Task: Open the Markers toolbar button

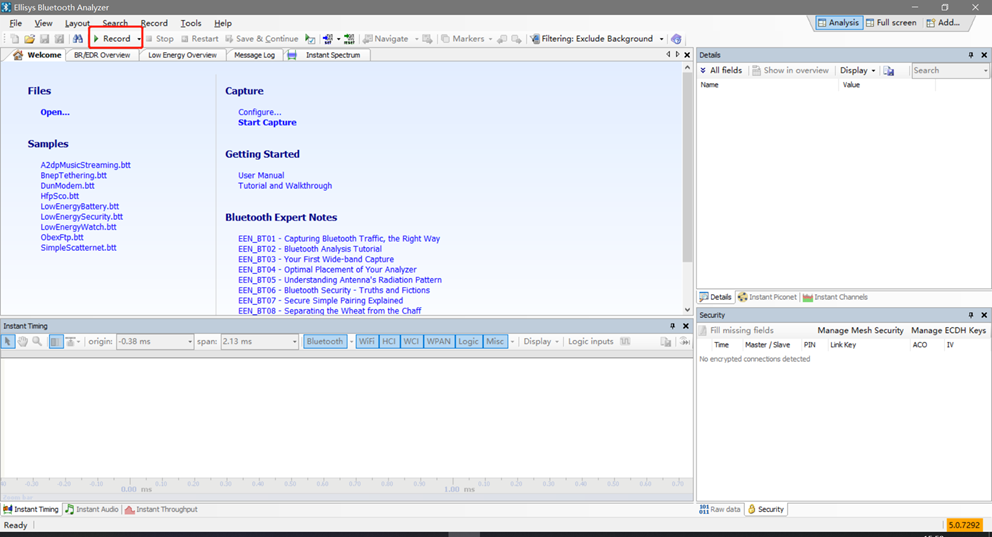Action: coord(462,39)
